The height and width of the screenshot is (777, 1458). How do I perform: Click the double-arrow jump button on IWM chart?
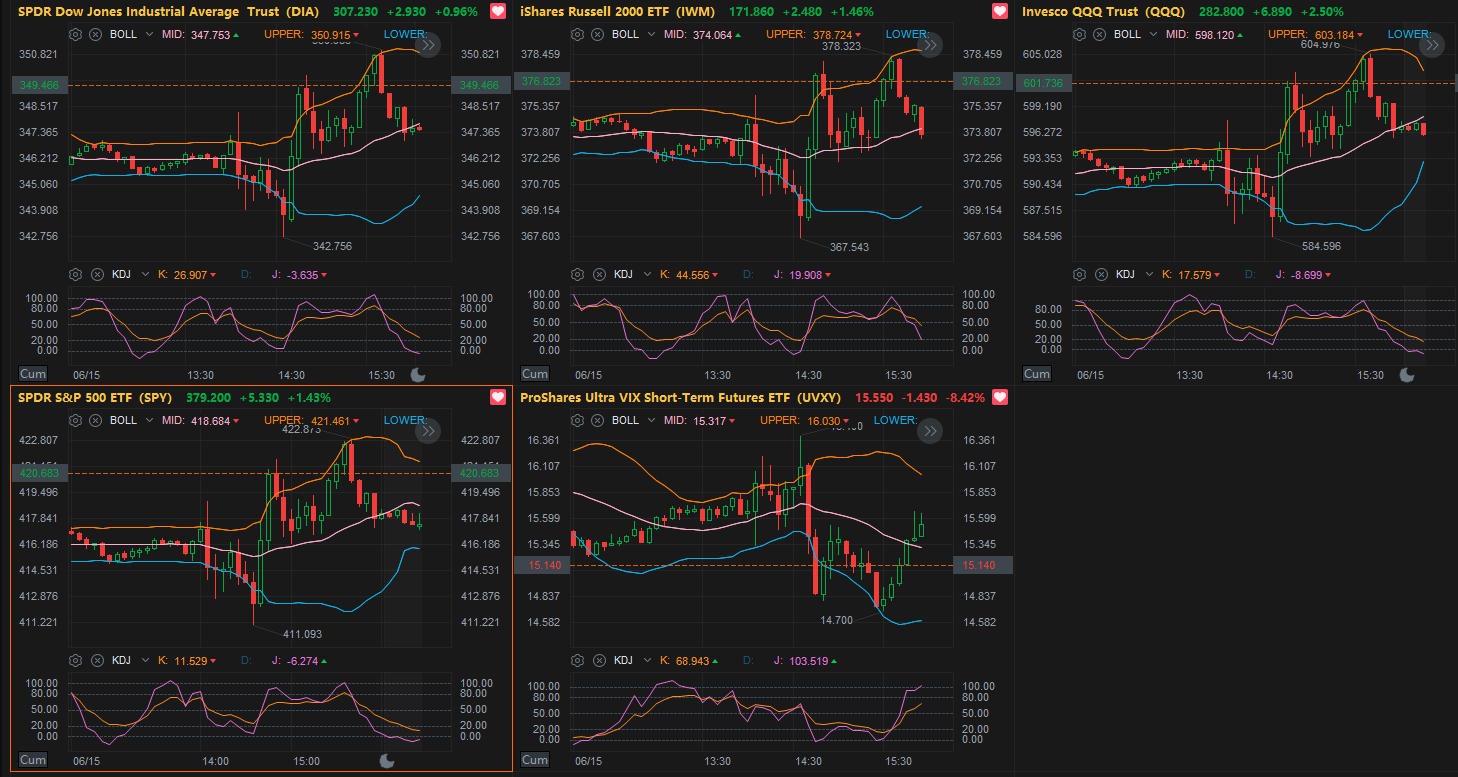(929, 44)
